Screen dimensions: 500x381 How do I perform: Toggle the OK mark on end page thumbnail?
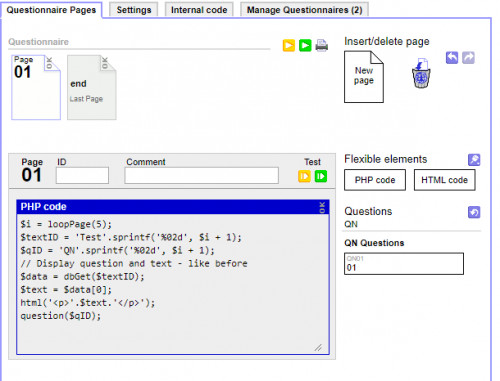tap(105, 63)
